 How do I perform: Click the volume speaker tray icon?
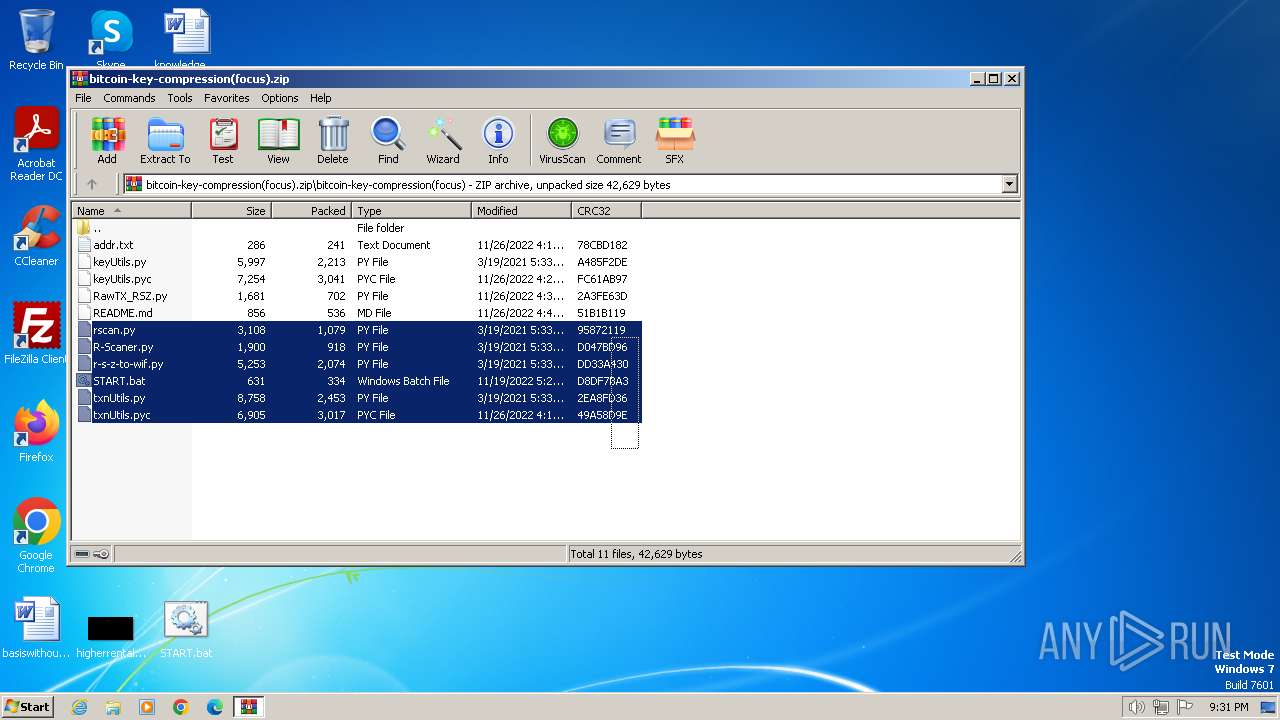click(1137, 707)
